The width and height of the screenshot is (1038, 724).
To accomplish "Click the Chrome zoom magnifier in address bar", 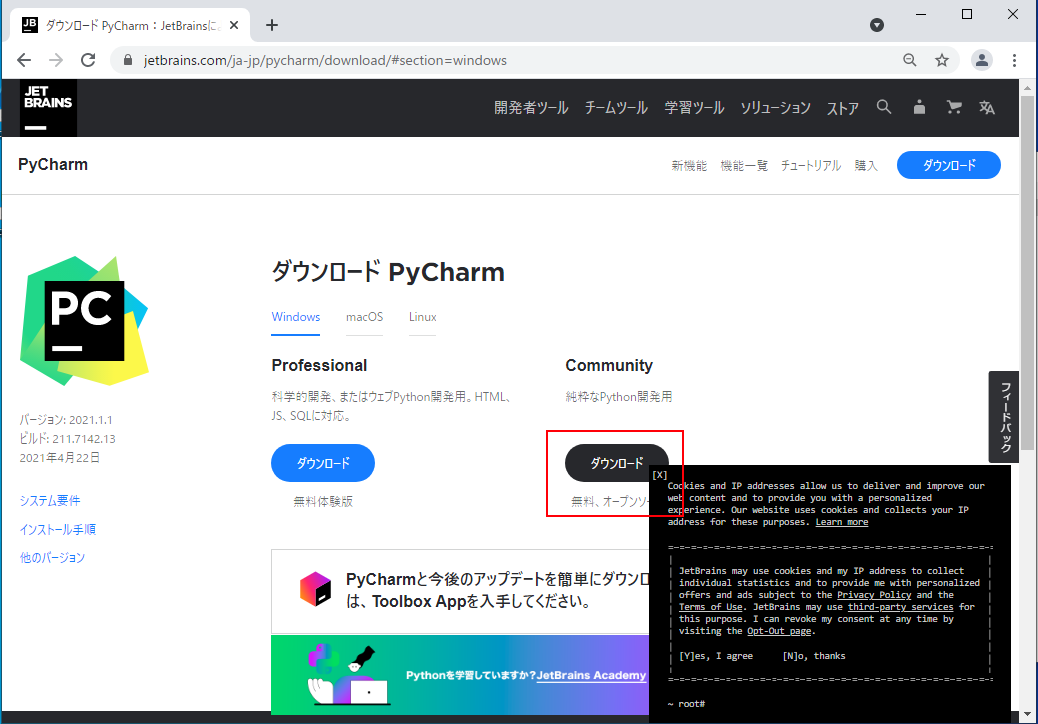I will tap(910, 60).
